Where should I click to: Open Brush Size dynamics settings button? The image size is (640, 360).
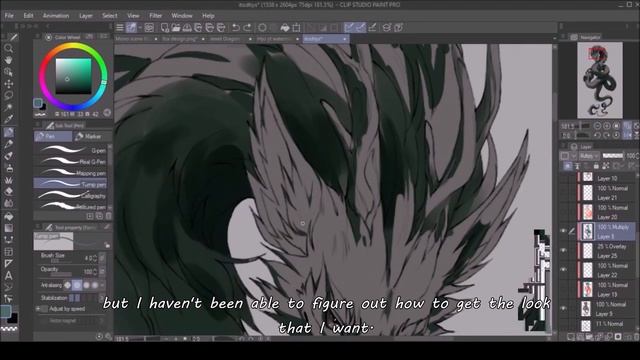pyautogui.click(x=102, y=258)
